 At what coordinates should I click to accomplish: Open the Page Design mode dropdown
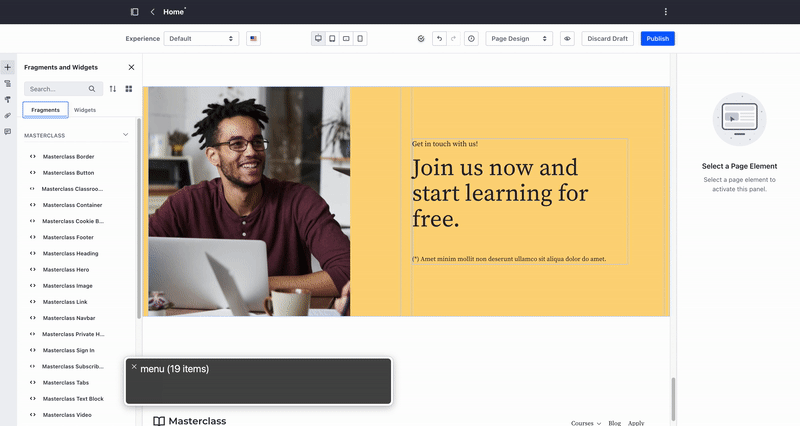pos(519,39)
